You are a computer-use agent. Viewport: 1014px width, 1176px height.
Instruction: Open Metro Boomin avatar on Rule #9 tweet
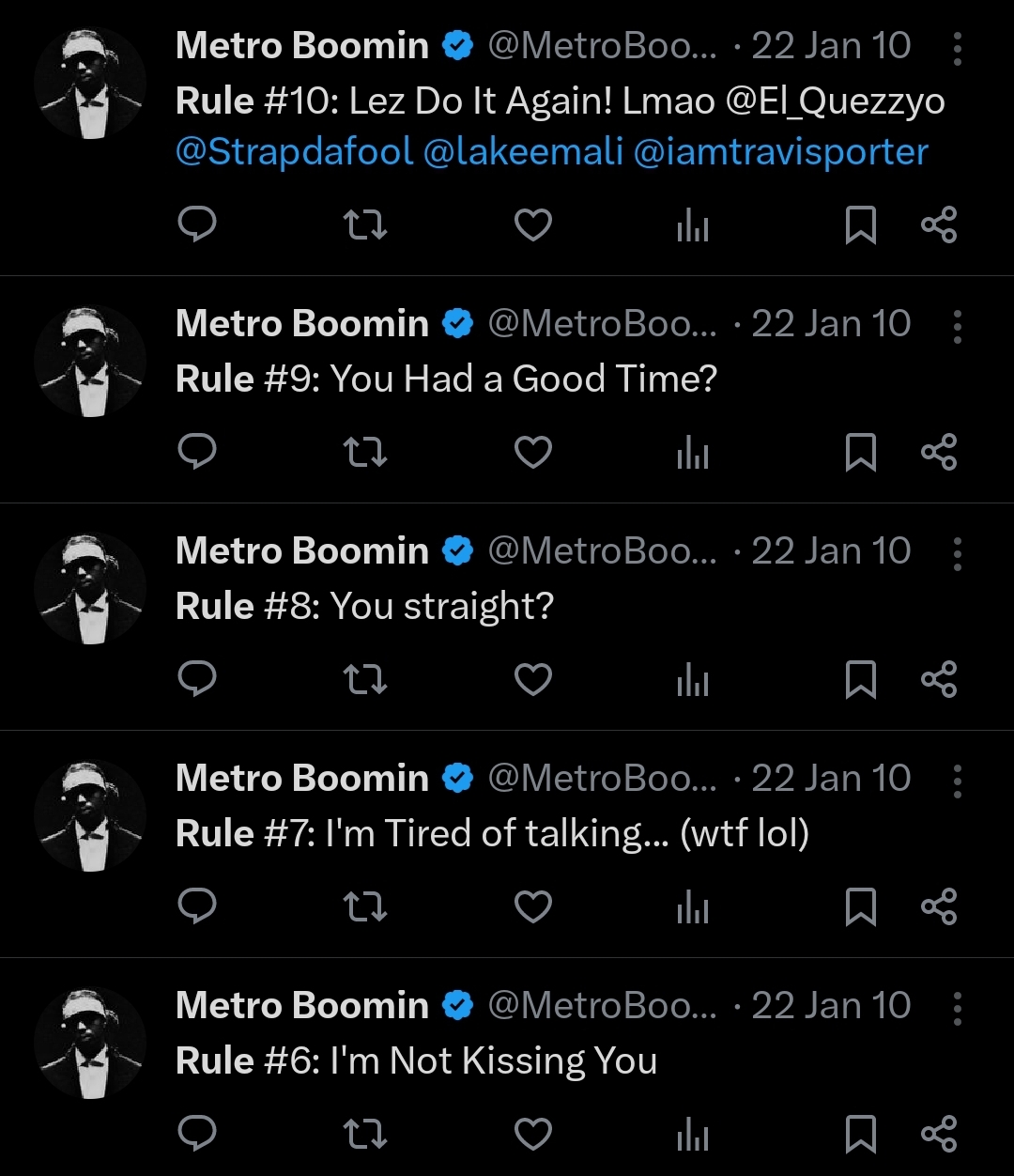90,362
